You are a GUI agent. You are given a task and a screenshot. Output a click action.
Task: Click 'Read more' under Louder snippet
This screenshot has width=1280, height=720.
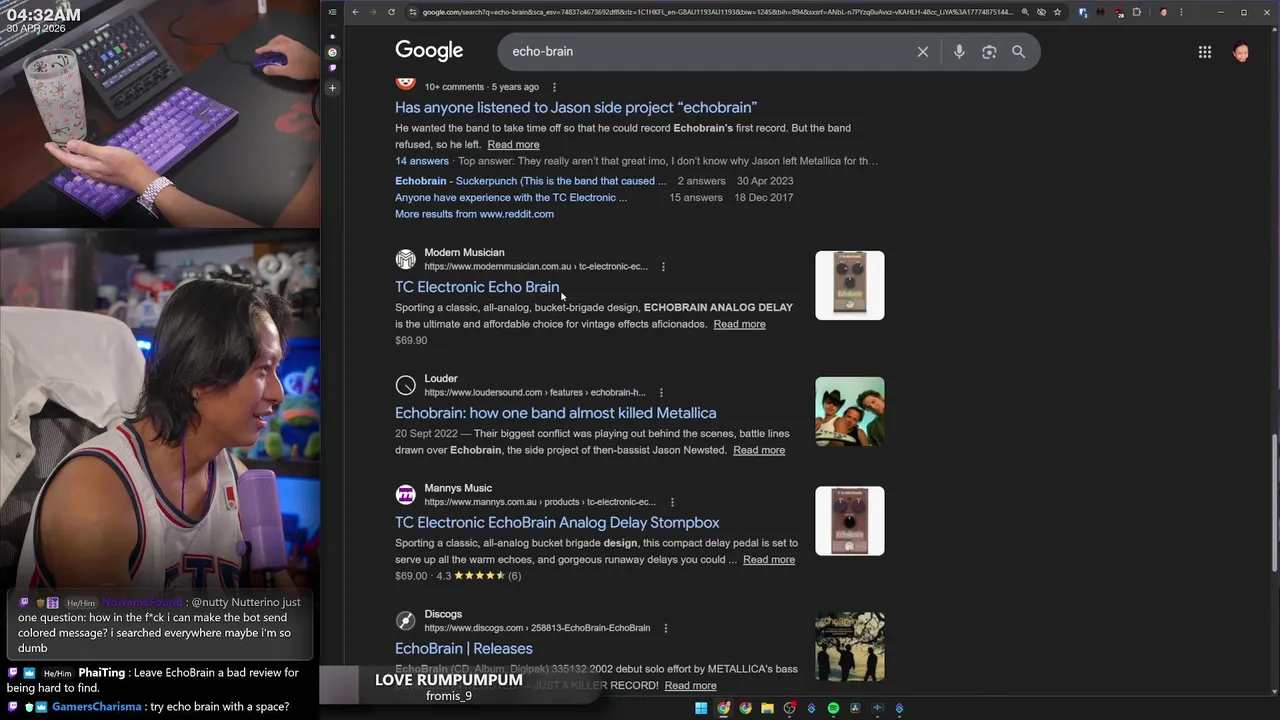[x=759, y=450]
